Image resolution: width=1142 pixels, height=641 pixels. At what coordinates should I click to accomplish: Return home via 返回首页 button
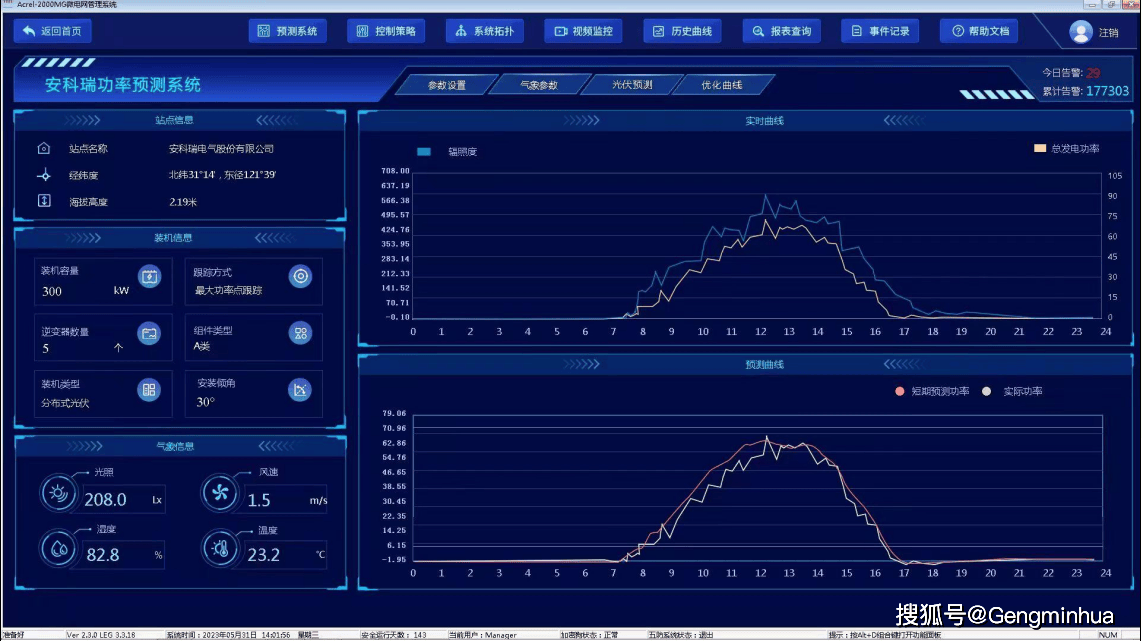coord(52,31)
